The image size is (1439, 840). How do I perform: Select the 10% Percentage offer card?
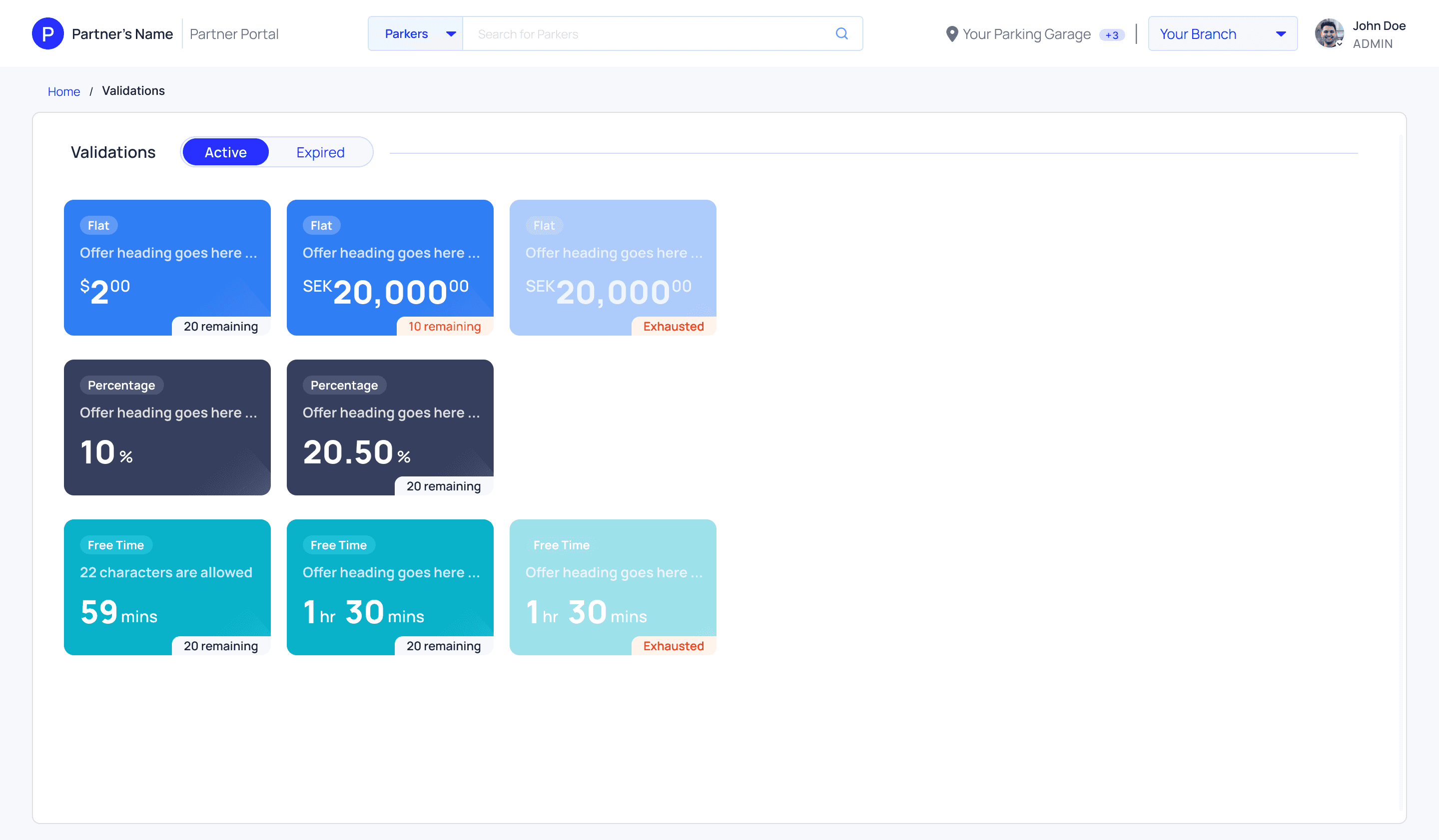pyautogui.click(x=167, y=427)
